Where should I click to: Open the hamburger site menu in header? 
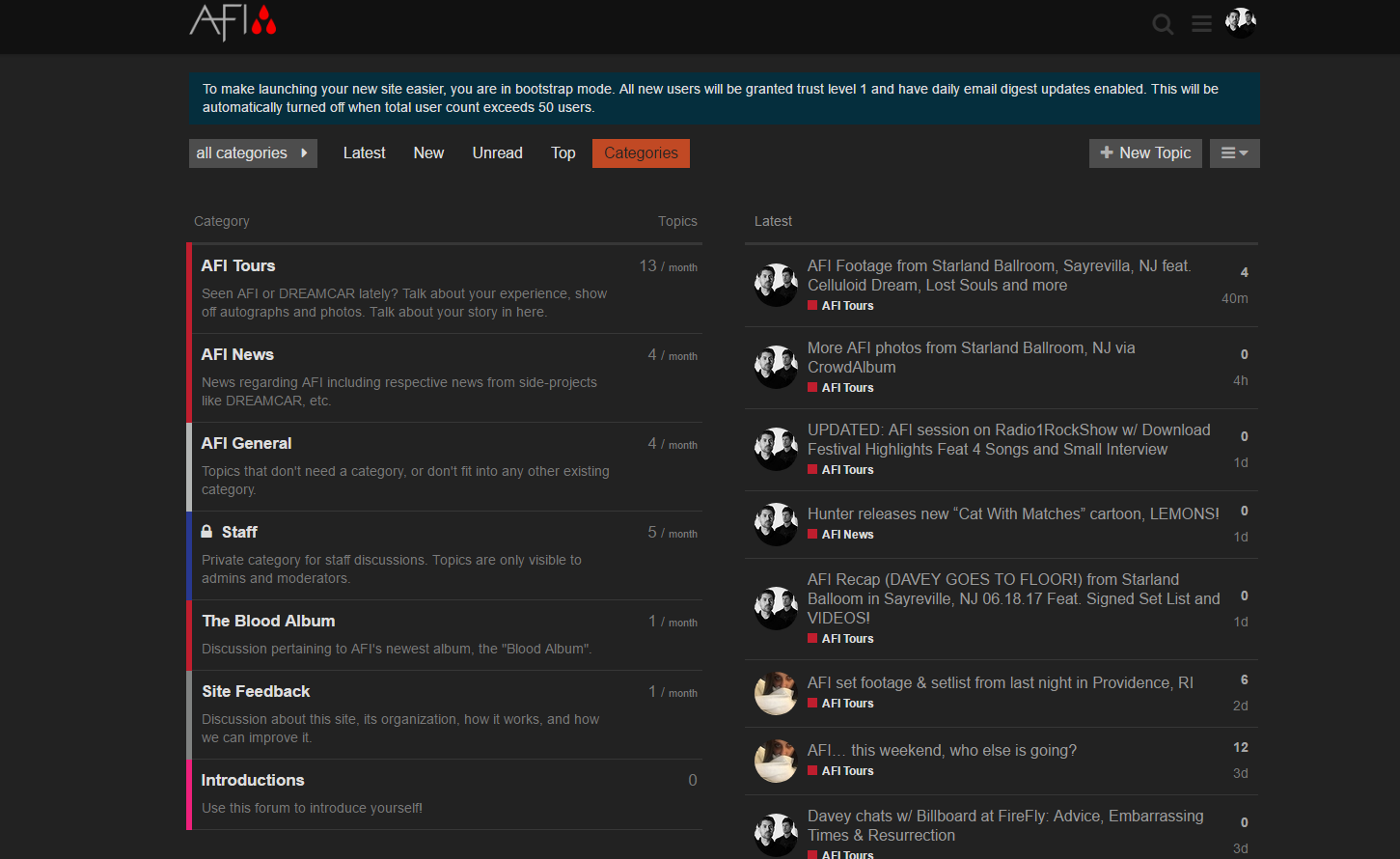point(1201,24)
